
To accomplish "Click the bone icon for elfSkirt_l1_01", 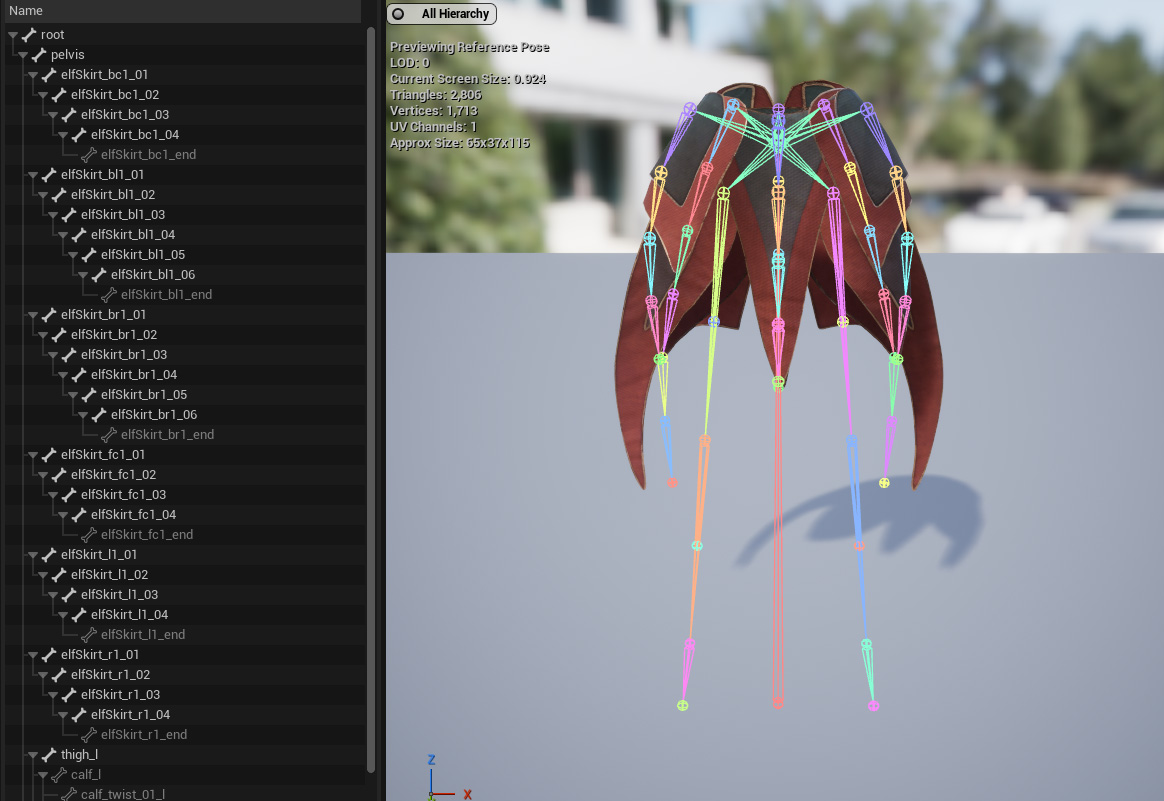I will 49,555.
